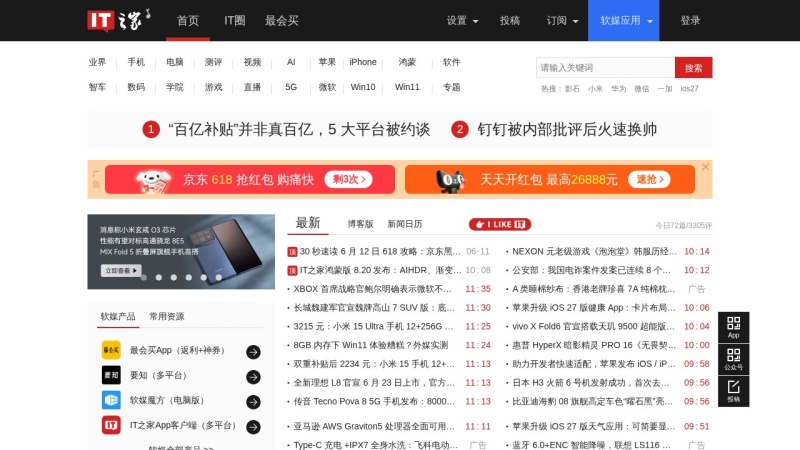This screenshot has height=450, width=800.
Task: Select the sixth carousel dot
Action: [219, 278]
